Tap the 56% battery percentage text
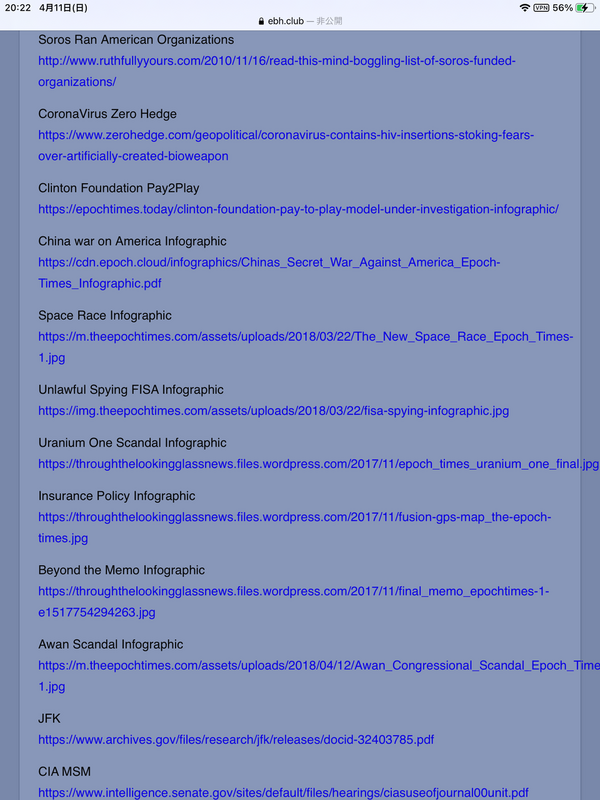This screenshot has width=600, height=800. coord(562,7)
